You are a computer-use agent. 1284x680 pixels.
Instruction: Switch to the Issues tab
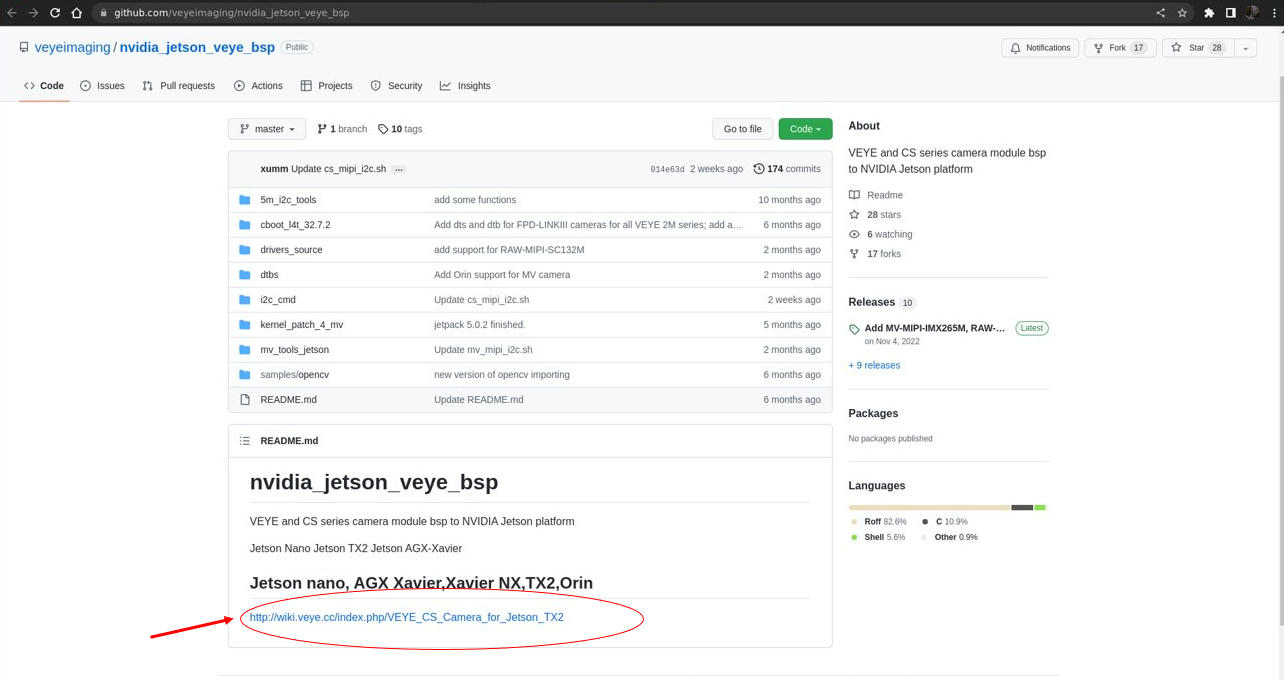click(x=102, y=86)
